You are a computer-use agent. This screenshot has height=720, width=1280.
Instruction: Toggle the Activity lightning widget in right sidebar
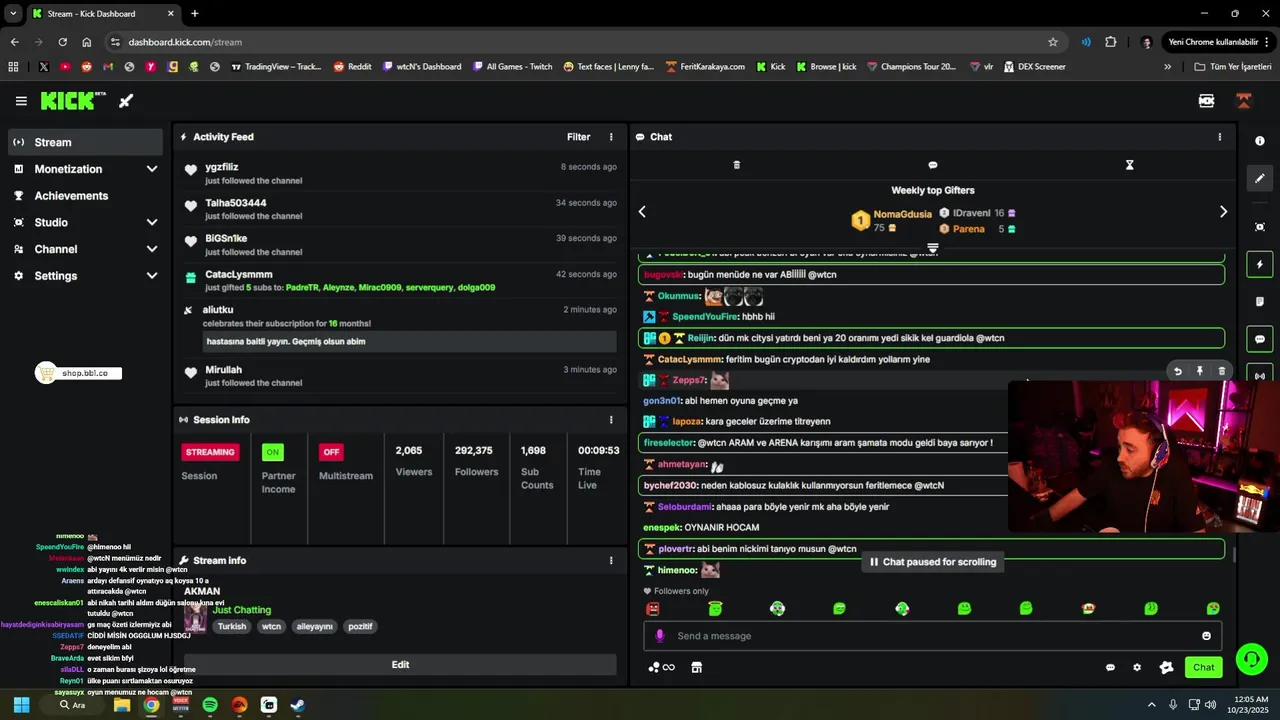1260,265
